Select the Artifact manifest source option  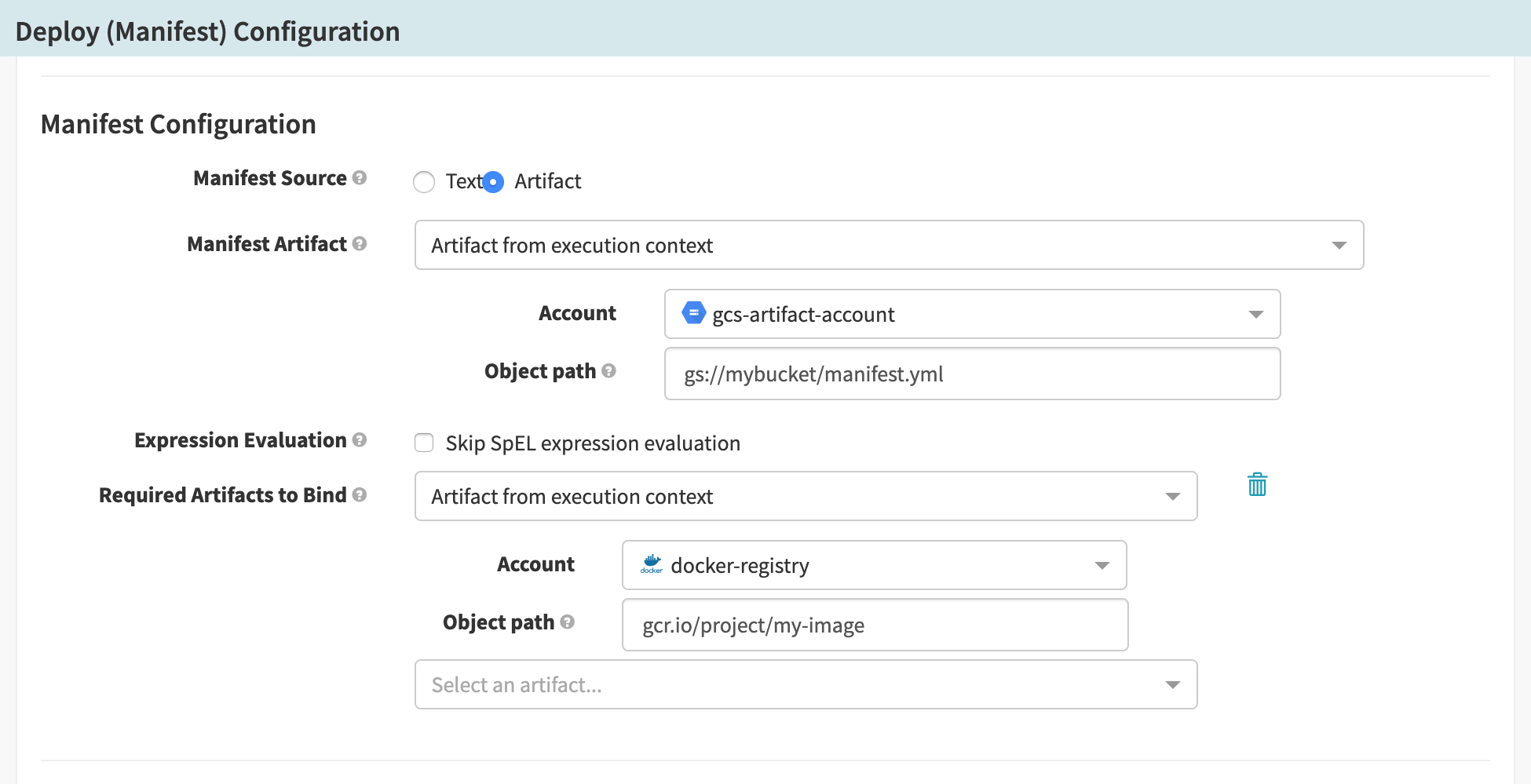pos(492,181)
